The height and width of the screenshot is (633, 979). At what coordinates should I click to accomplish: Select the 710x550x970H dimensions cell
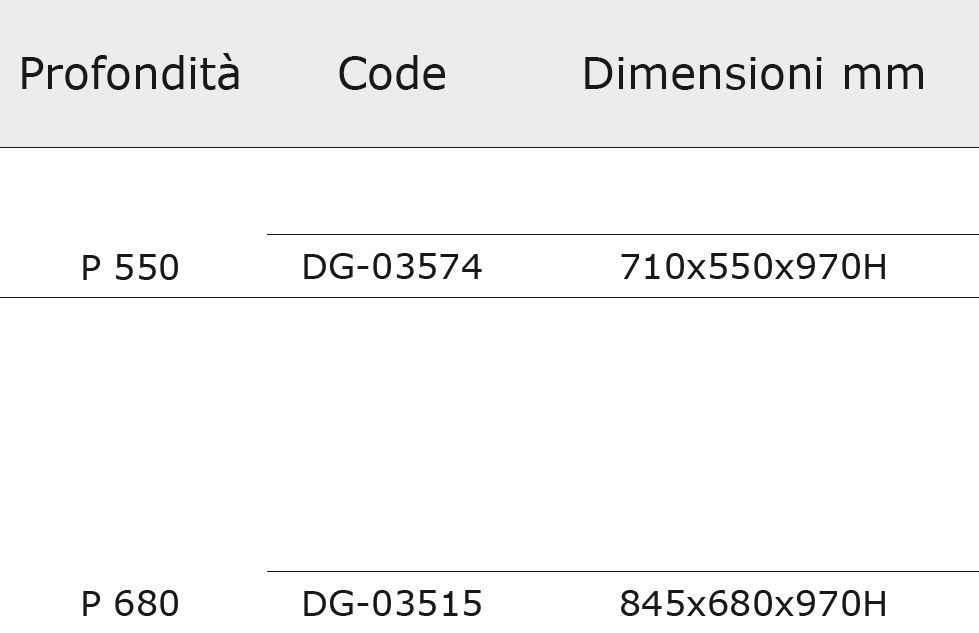coord(754,267)
